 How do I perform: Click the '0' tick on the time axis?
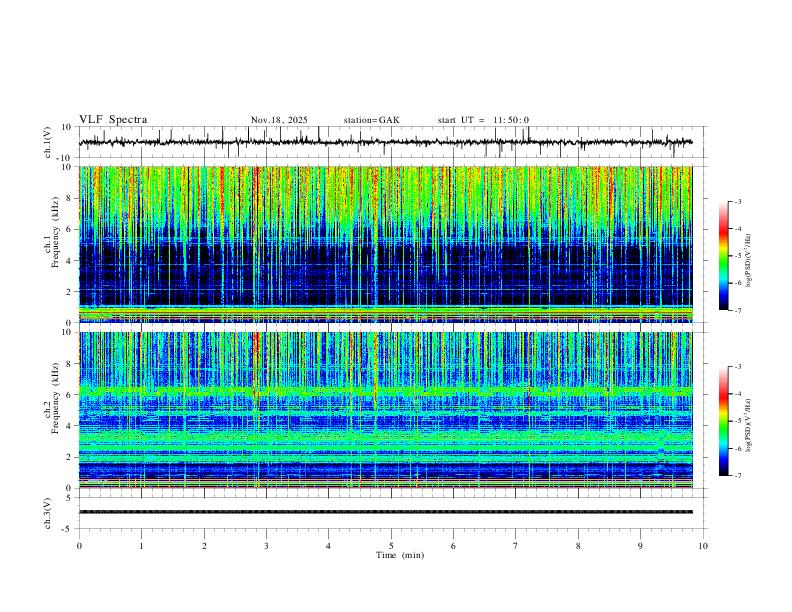pos(79,546)
